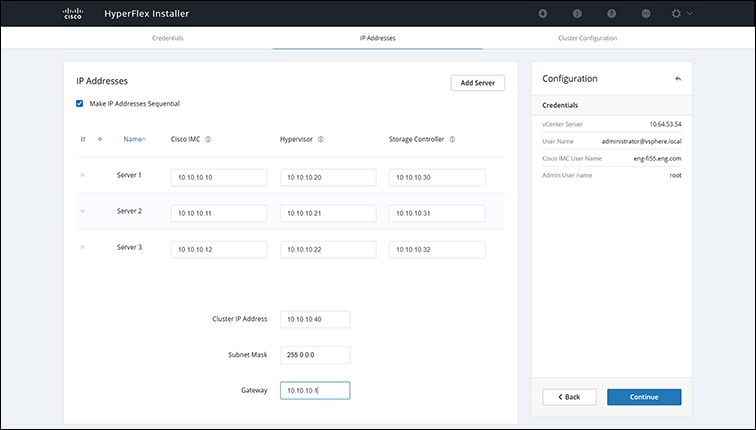The height and width of the screenshot is (430, 756).
Task: Click the Credentials section header in Configuration
Action: (560, 105)
